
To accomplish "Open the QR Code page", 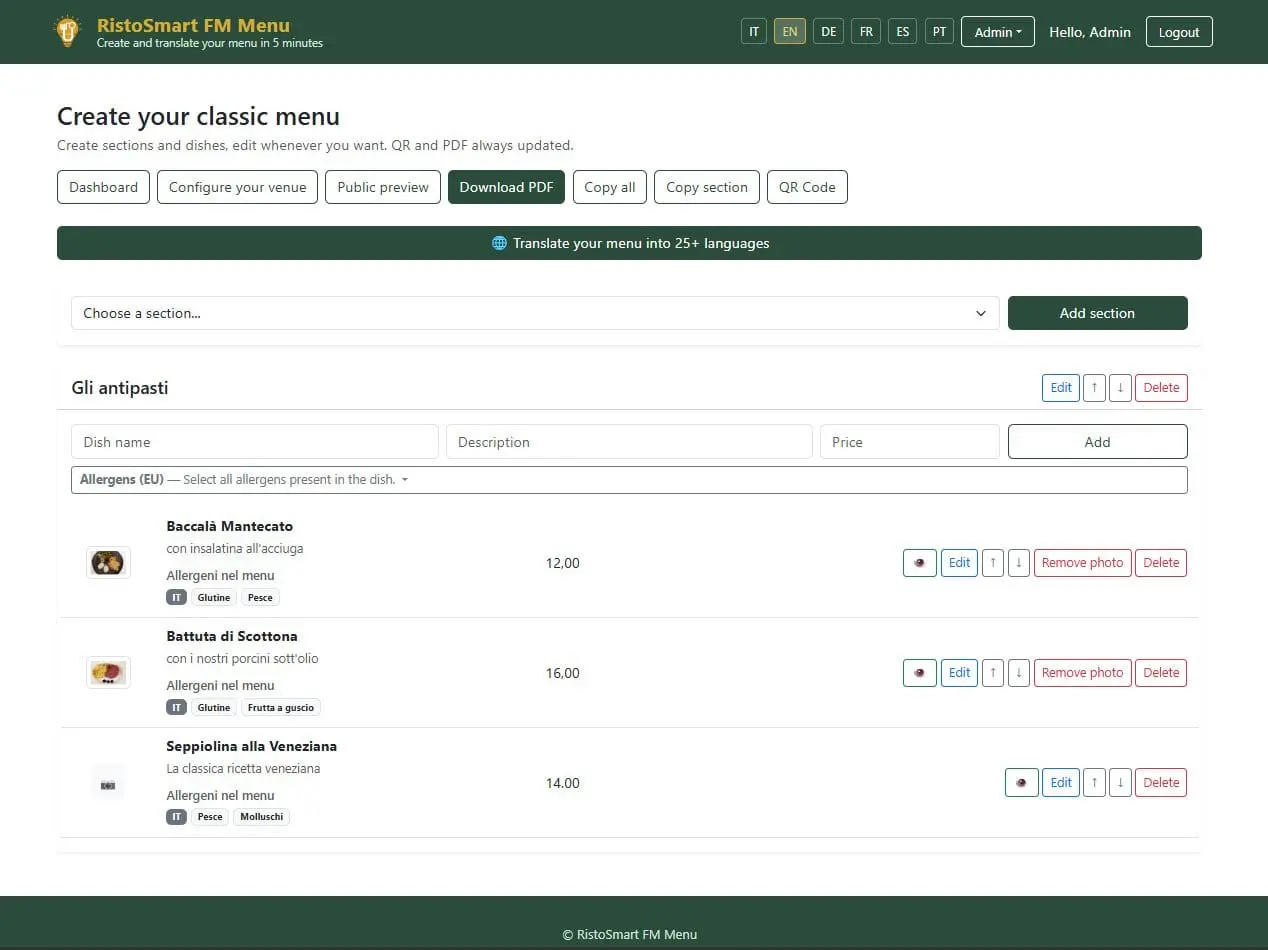I will 807,187.
